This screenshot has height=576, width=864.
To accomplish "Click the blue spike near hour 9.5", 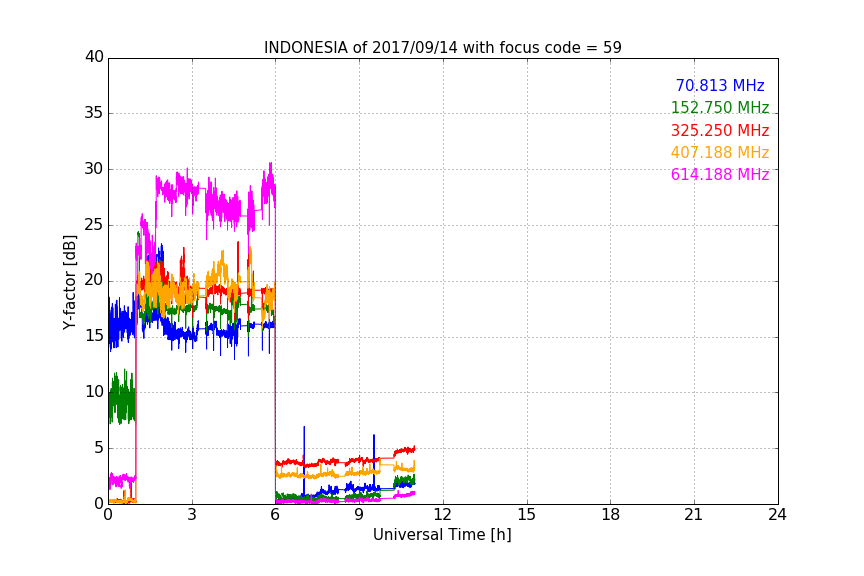I will point(374,462).
